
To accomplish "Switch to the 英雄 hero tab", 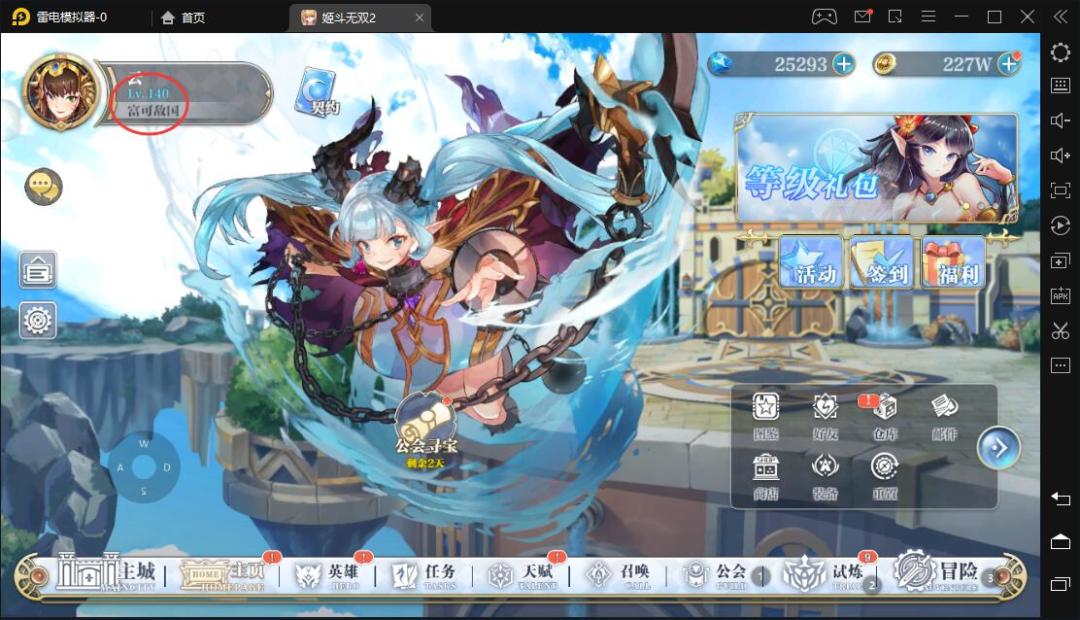I will pyautogui.click(x=328, y=575).
